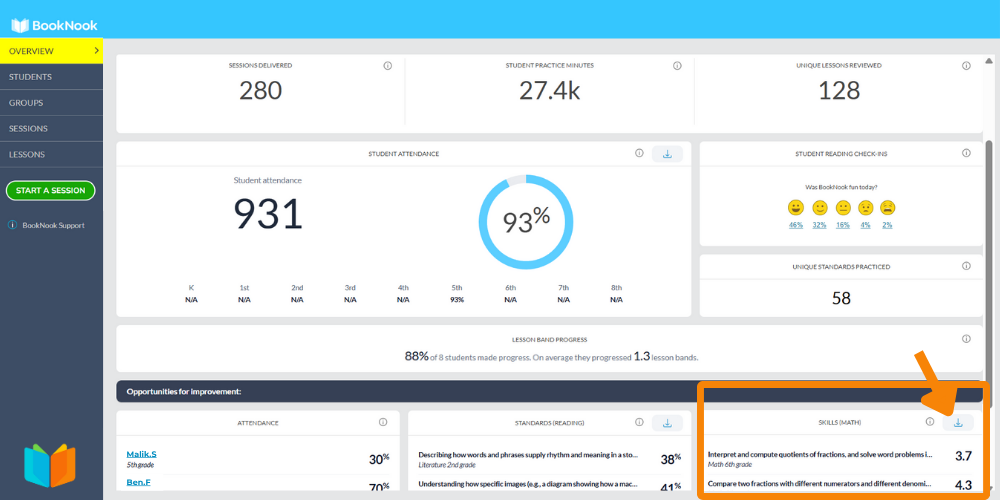Click the Opportunities for improvement header

(184, 392)
